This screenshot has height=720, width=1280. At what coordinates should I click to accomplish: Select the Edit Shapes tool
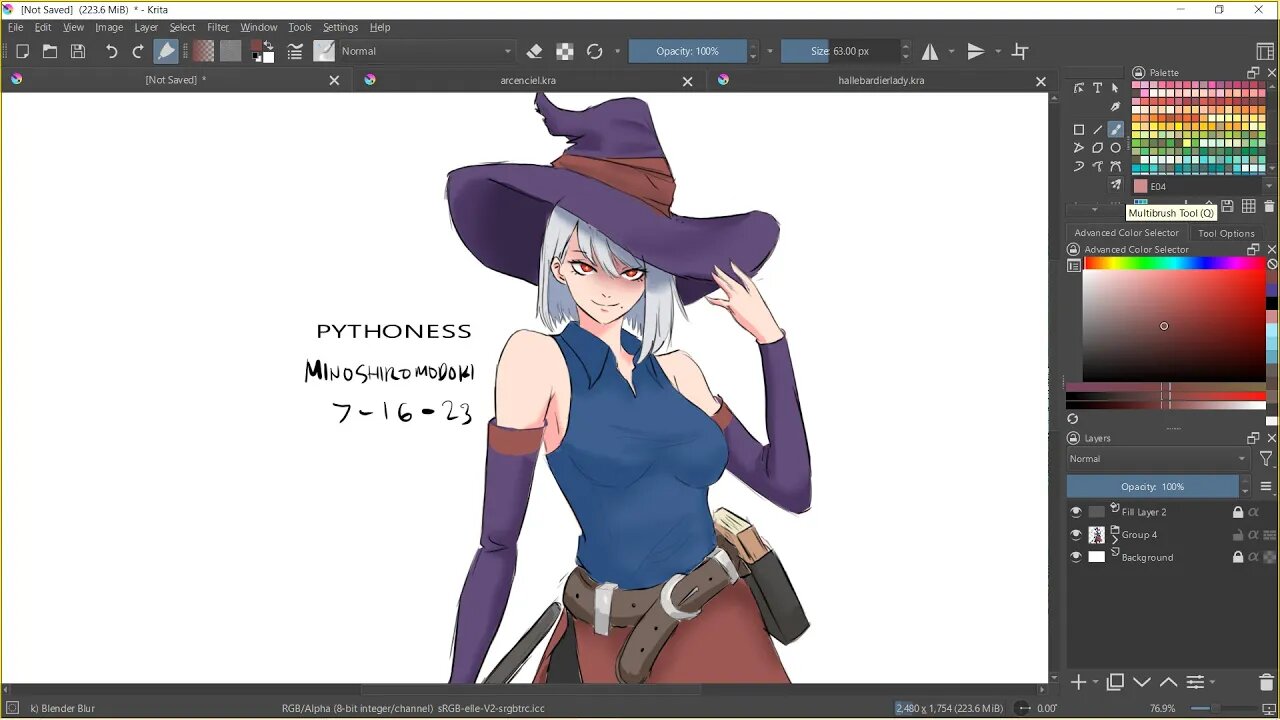1079,88
